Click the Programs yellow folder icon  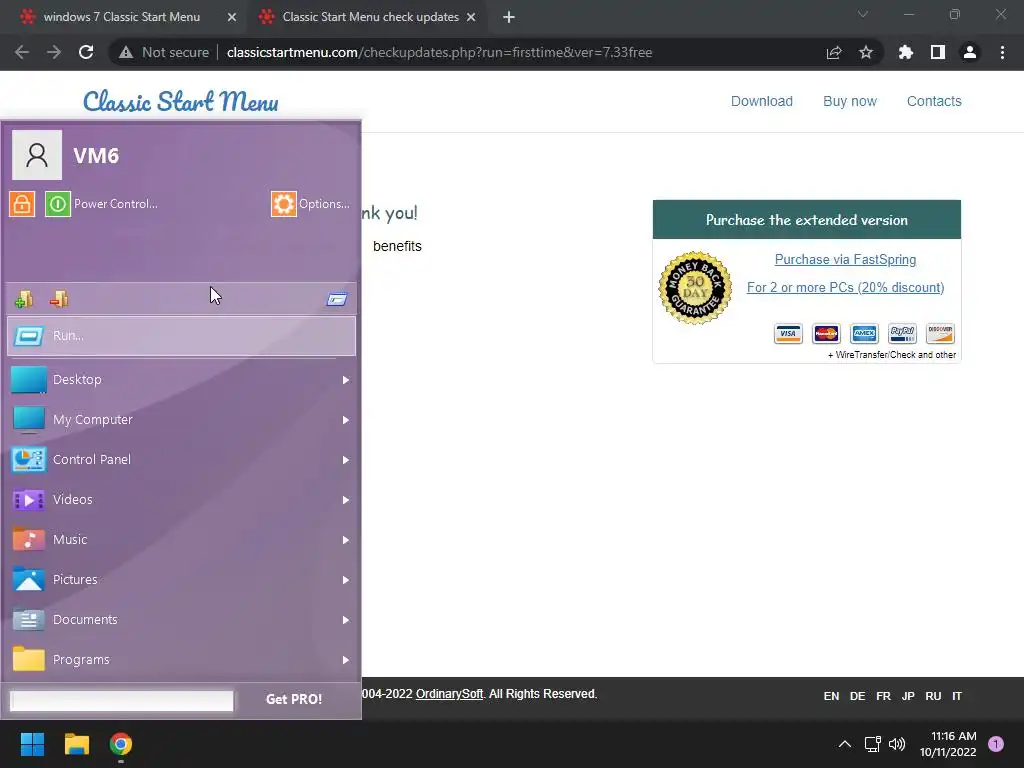coord(29,659)
